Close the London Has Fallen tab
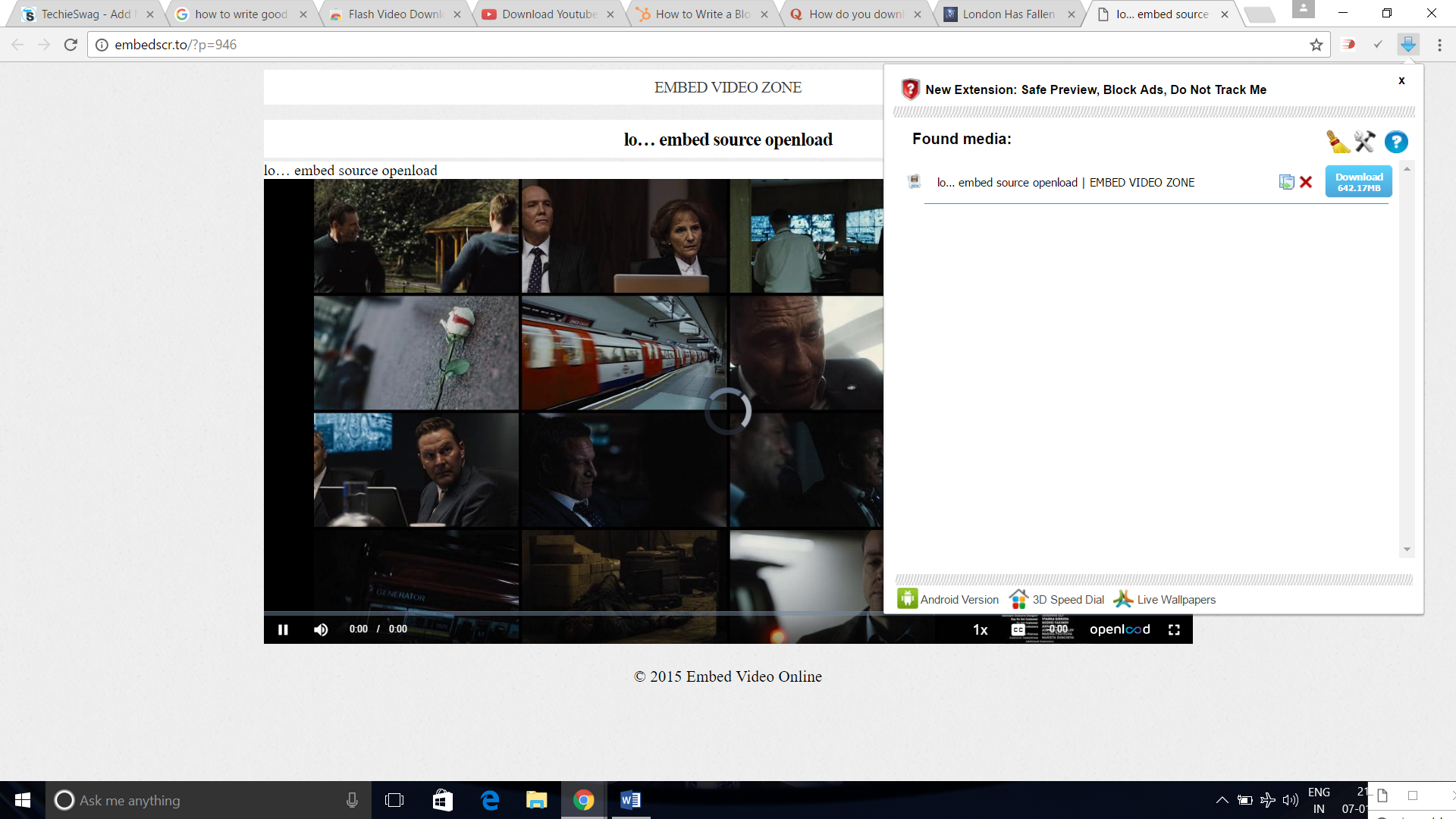 (x=1072, y=14)
